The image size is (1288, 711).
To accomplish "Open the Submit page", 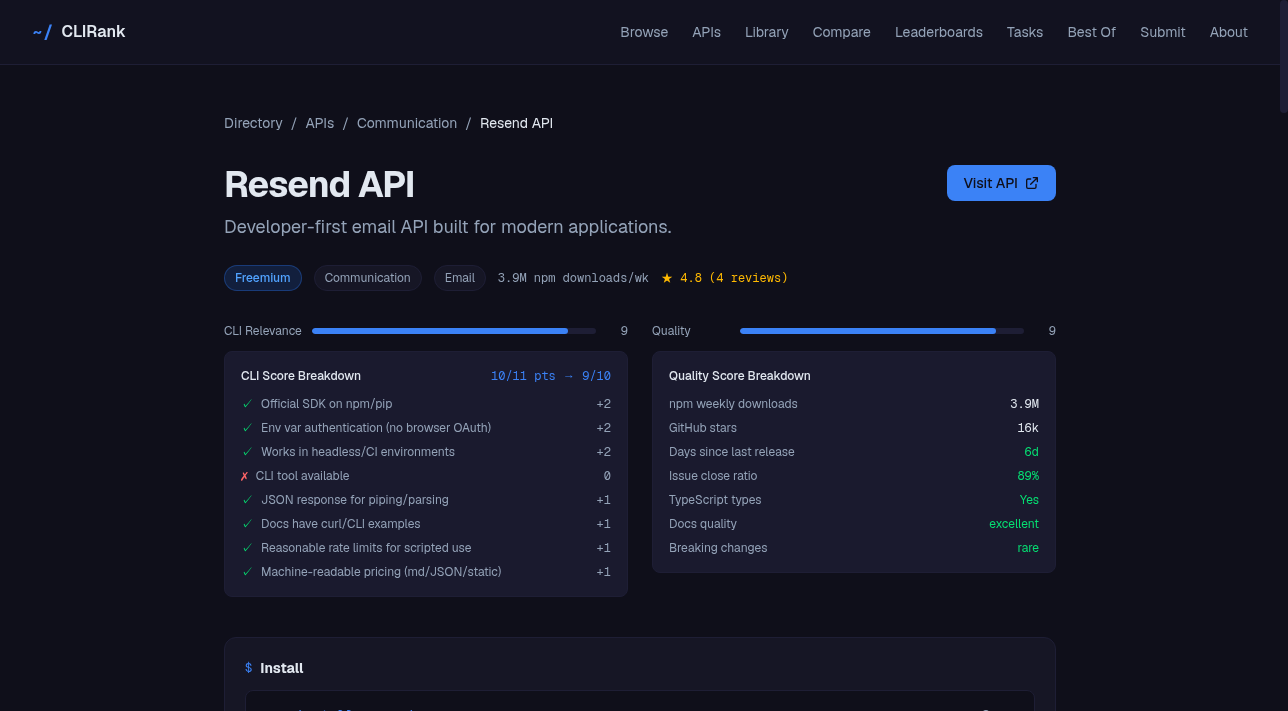I will pyautogui.click(x=1162, y=32).
